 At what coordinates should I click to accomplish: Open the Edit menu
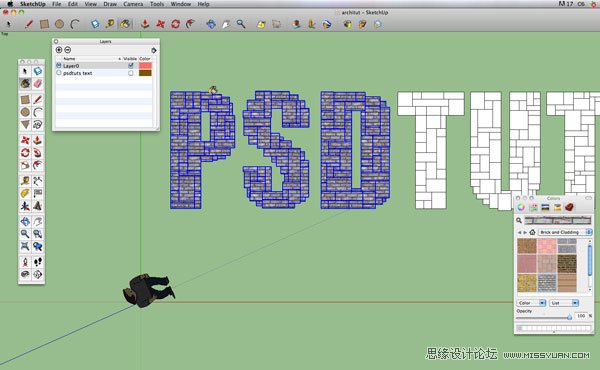(73, 4)
